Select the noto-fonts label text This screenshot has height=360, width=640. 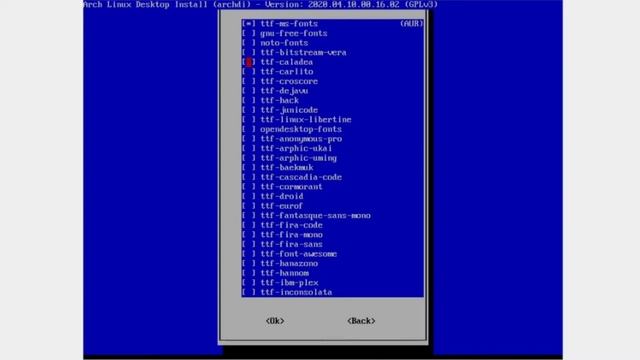(x=284, y=43)
